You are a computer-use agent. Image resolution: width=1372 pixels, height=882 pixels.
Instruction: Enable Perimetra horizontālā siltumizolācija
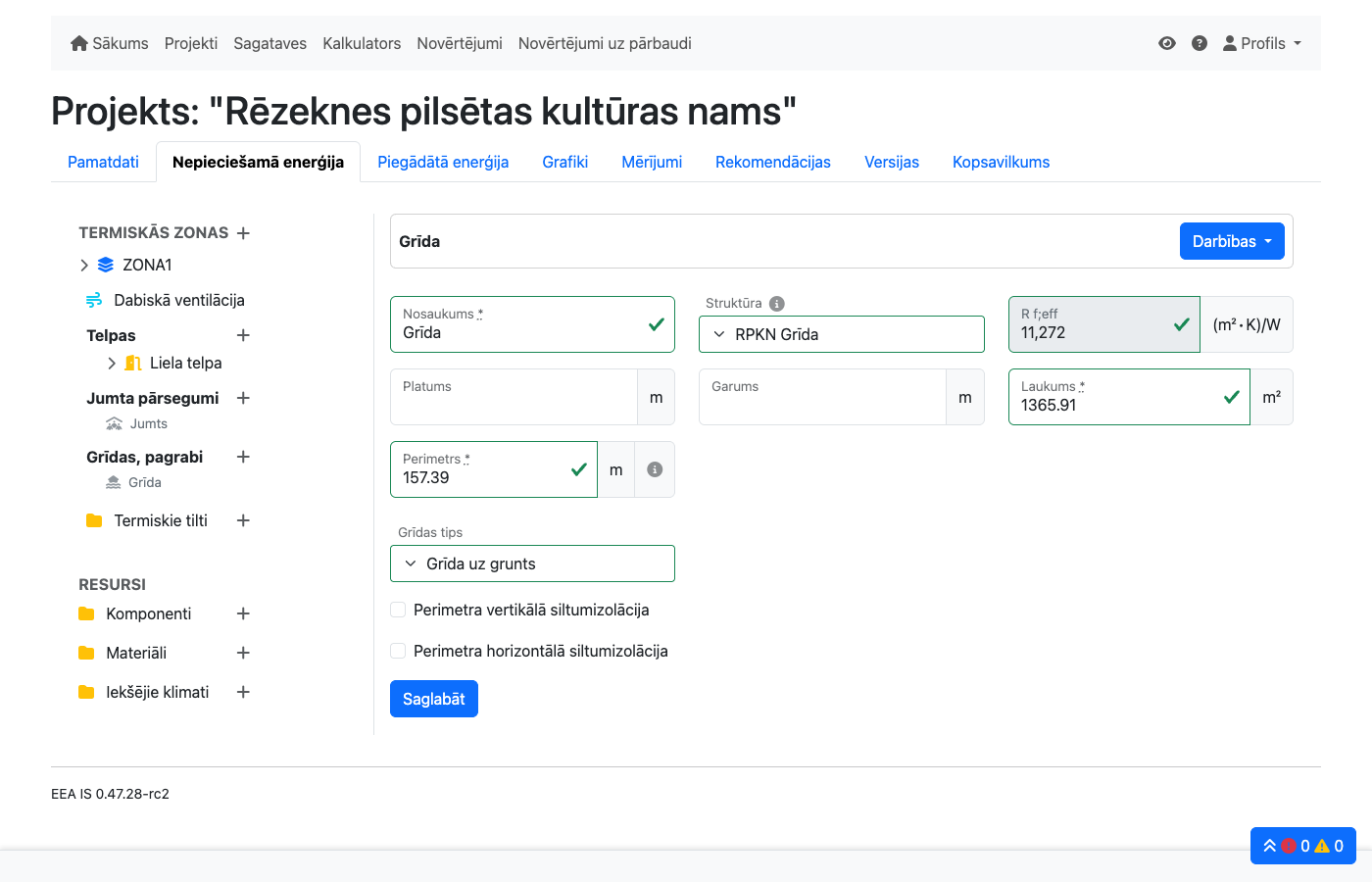point(398,650)
